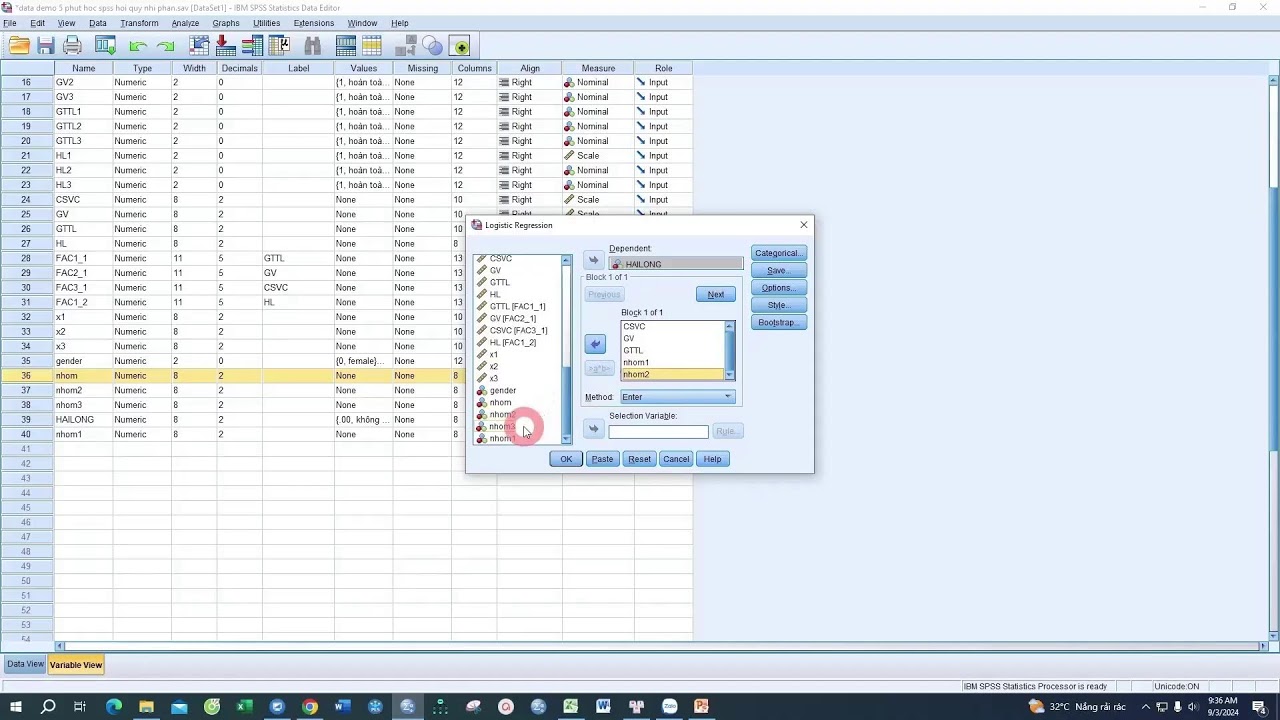
Task: Click the Run descriptive statistics icon
Action: [x=279, y=46]
